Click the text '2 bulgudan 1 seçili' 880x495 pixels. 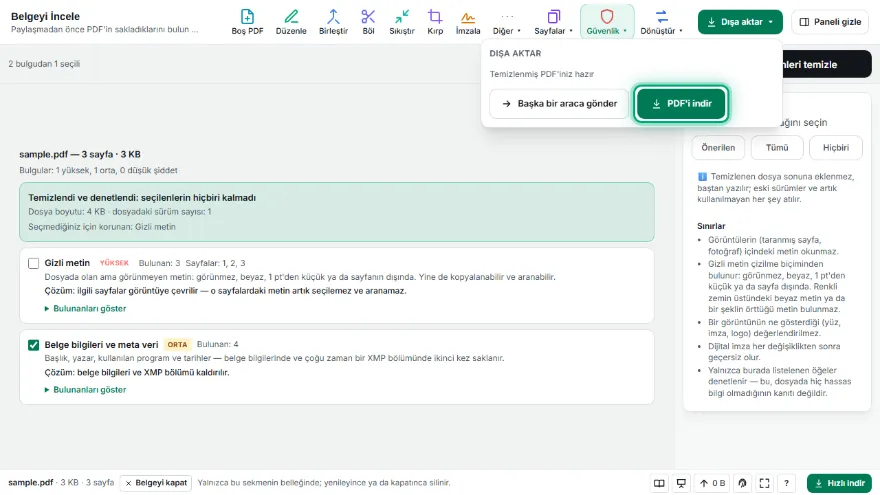pos(44,64)
